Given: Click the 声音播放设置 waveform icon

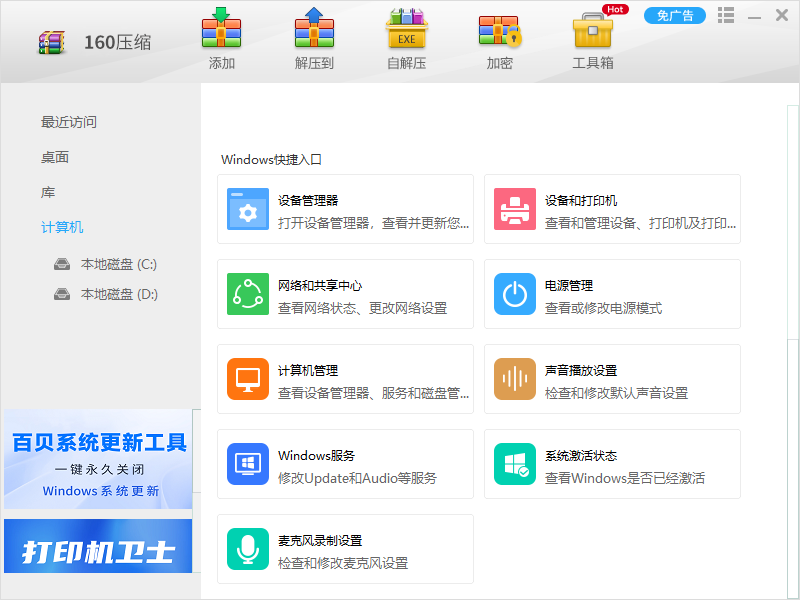Looking at the screenshot, I should 515,379.
